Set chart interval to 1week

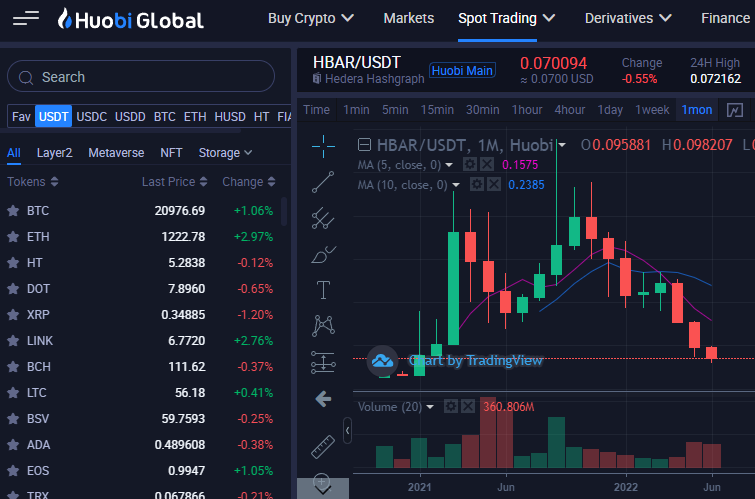point(652,110)
